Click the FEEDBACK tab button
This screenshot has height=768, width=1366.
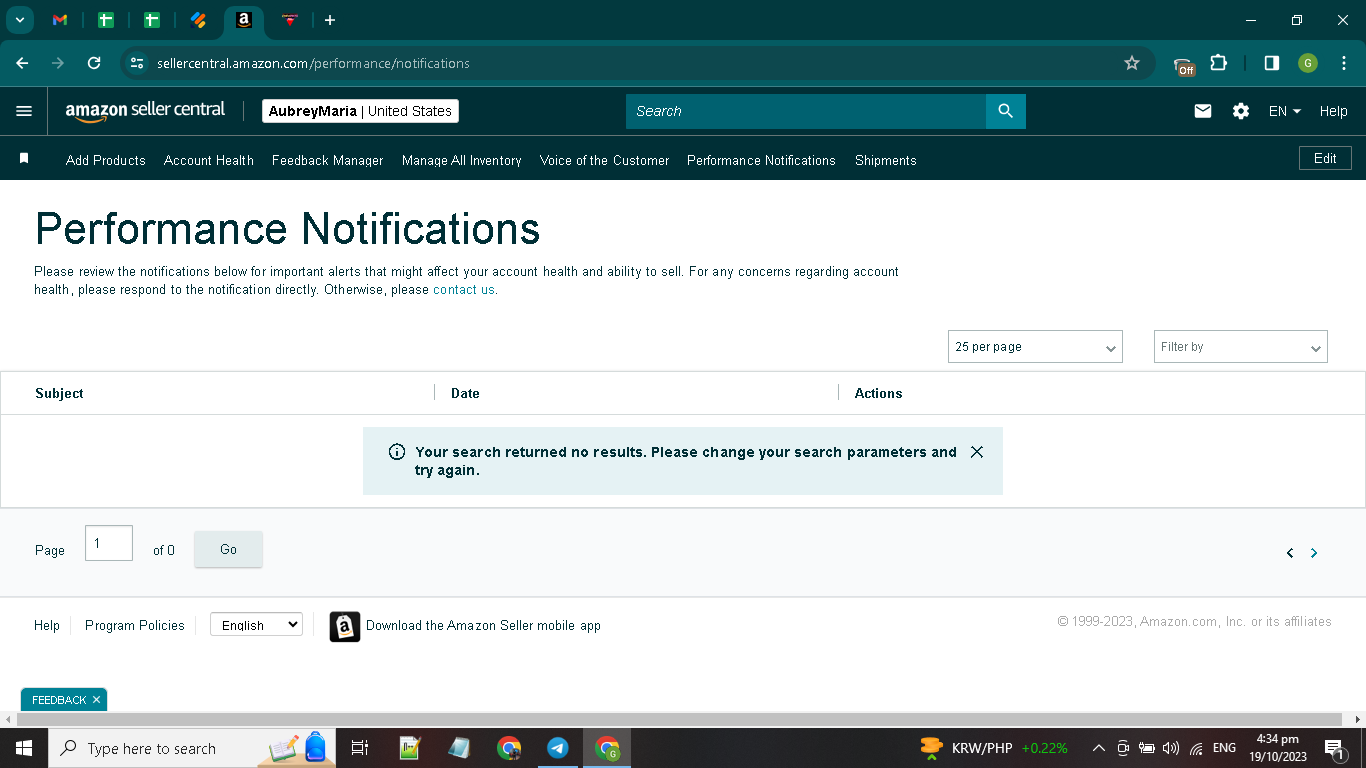click(x=59, y=700)
